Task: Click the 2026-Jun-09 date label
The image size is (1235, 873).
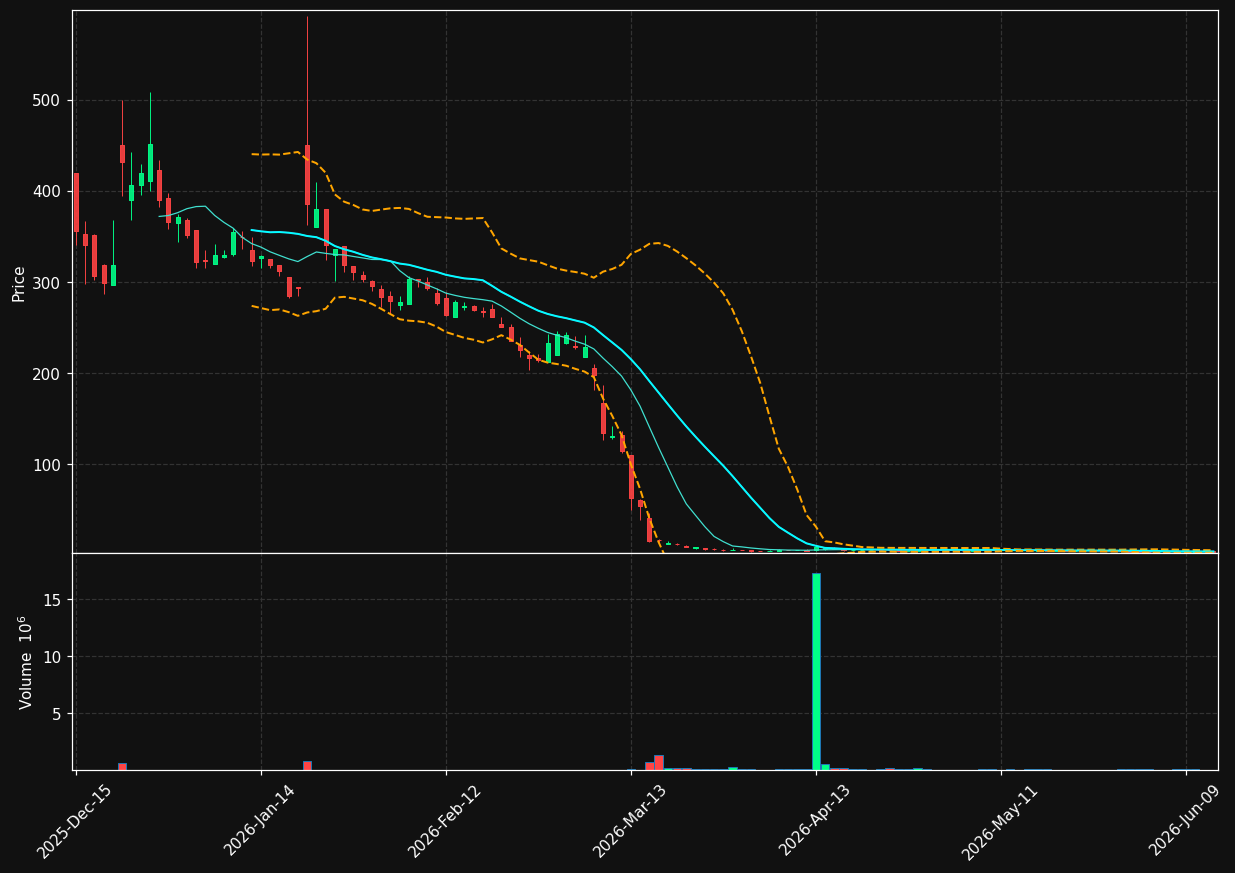Action: [x=1185, y=821]
